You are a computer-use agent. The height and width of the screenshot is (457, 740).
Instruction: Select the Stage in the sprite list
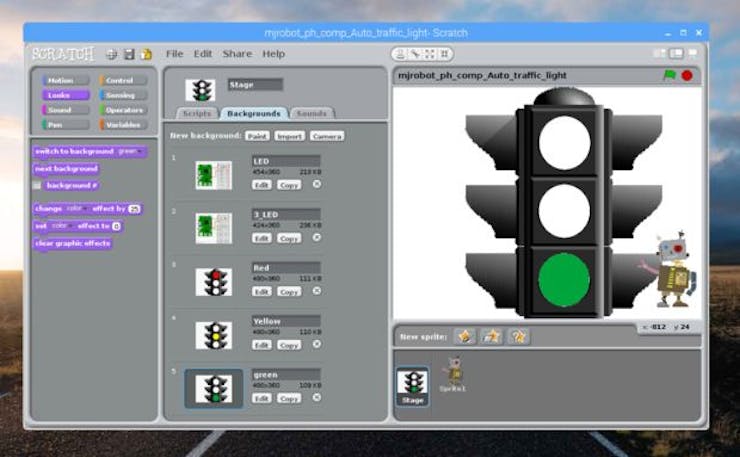pyautogui.click(x=413, y=387)
